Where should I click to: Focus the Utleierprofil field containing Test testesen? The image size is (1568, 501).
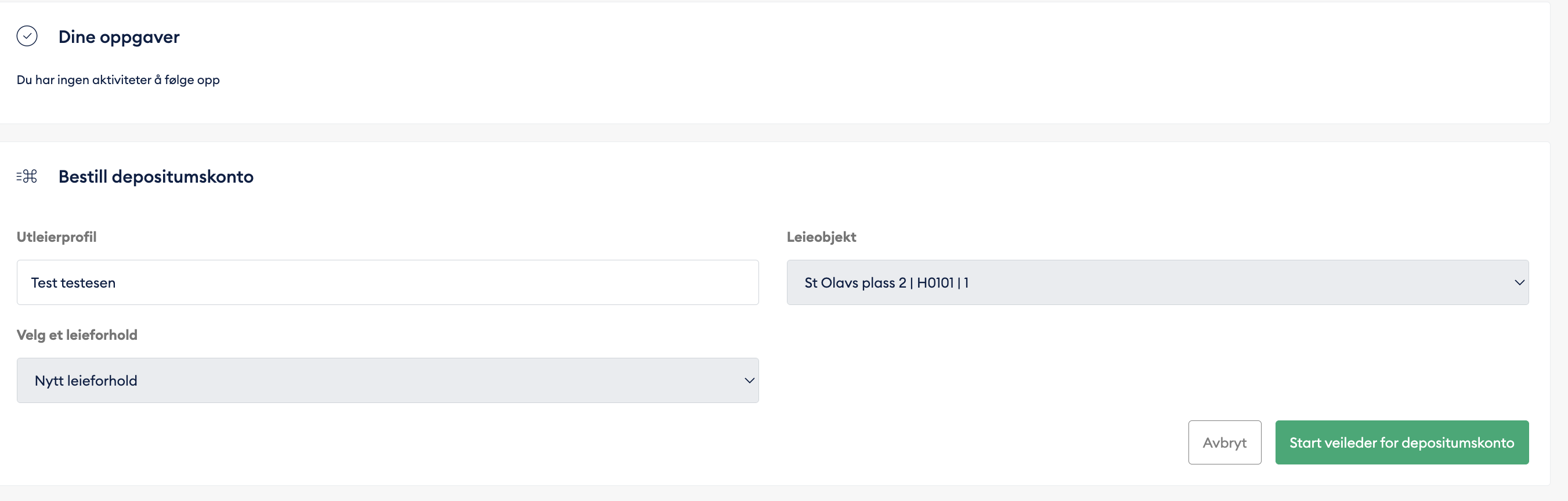[x=387, y=283]
